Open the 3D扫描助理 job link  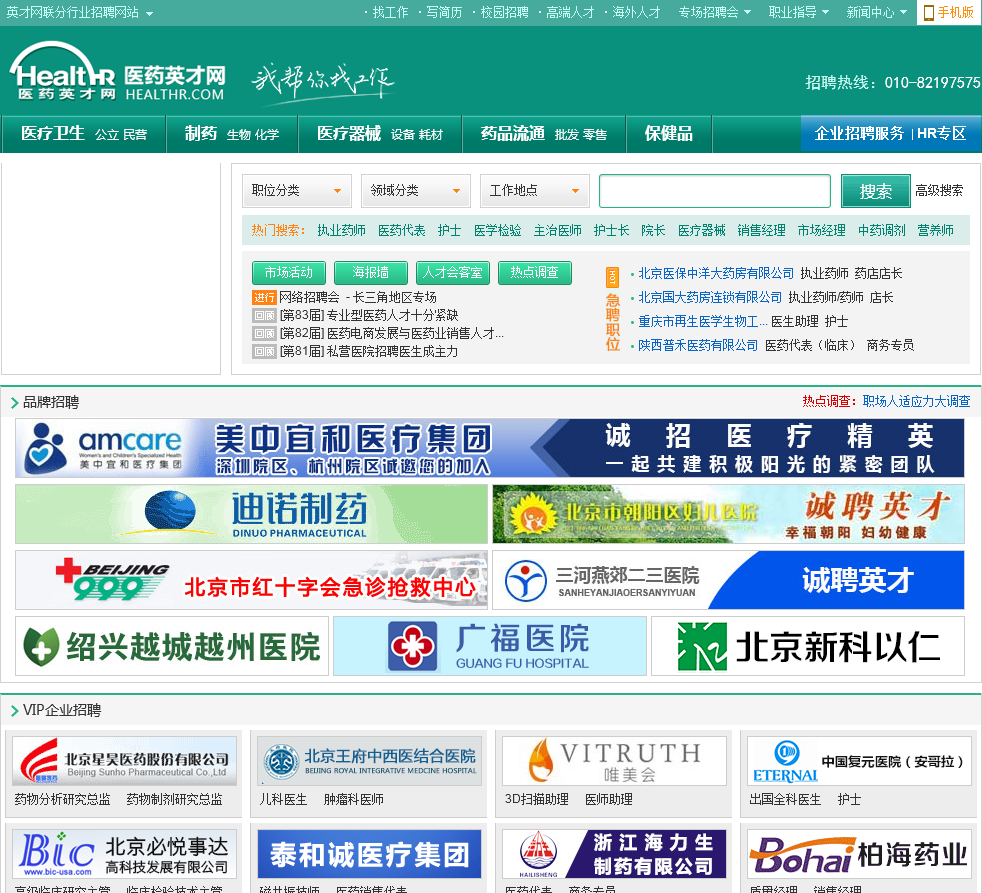[x=537, y=800]
